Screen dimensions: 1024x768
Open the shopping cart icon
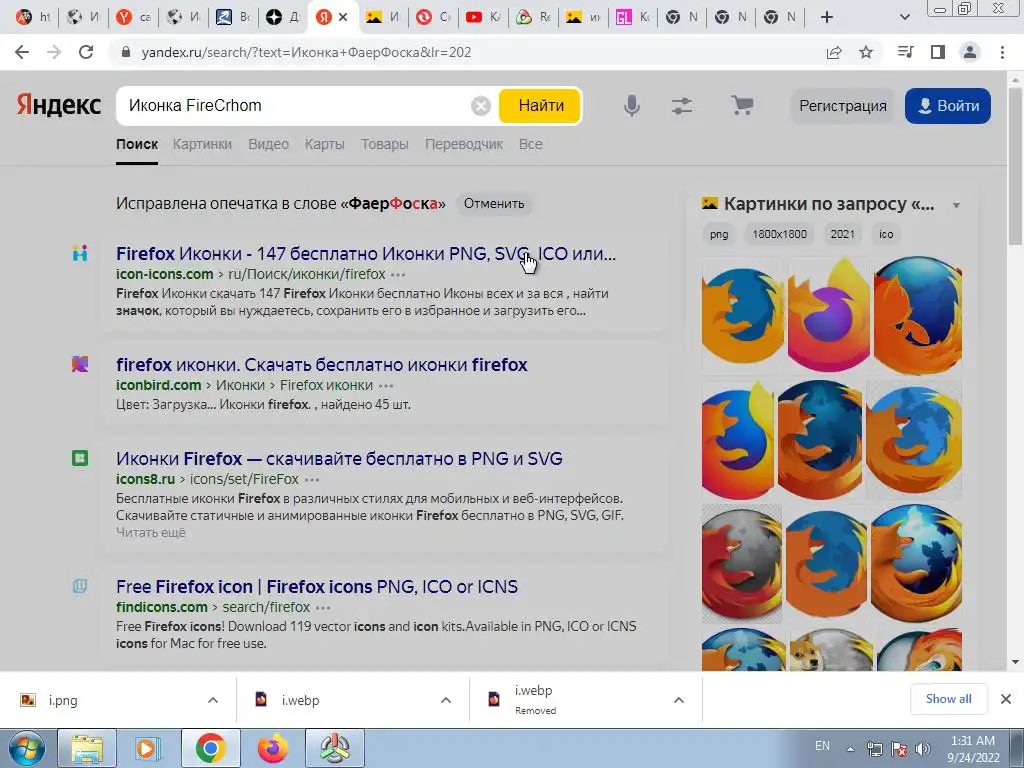(742, 105)
